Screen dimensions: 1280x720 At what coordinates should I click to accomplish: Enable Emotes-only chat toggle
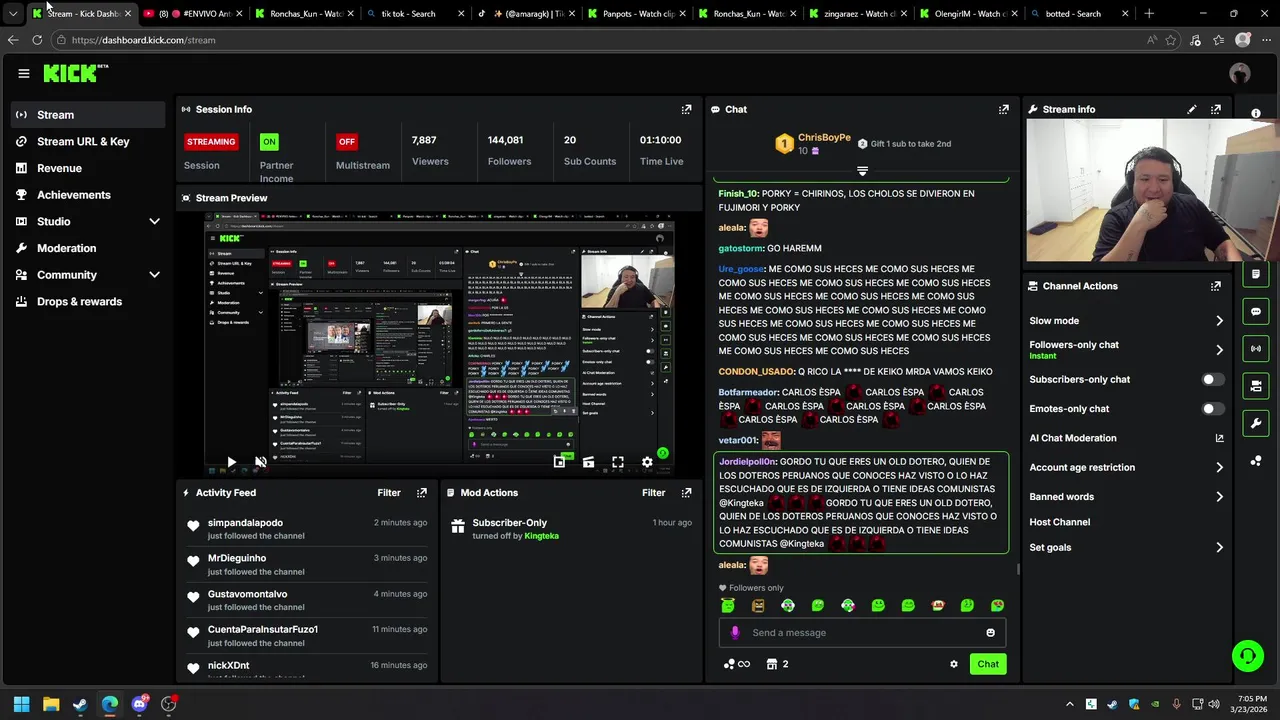point(1211,408)
